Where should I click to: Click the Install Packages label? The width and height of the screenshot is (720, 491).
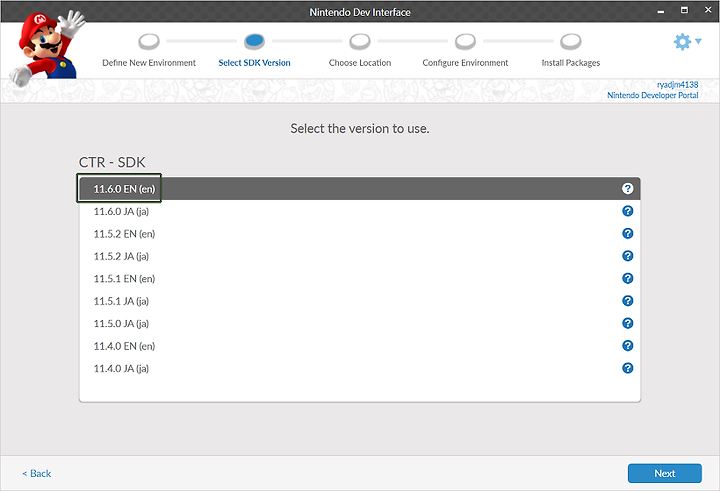click(571, 63)
